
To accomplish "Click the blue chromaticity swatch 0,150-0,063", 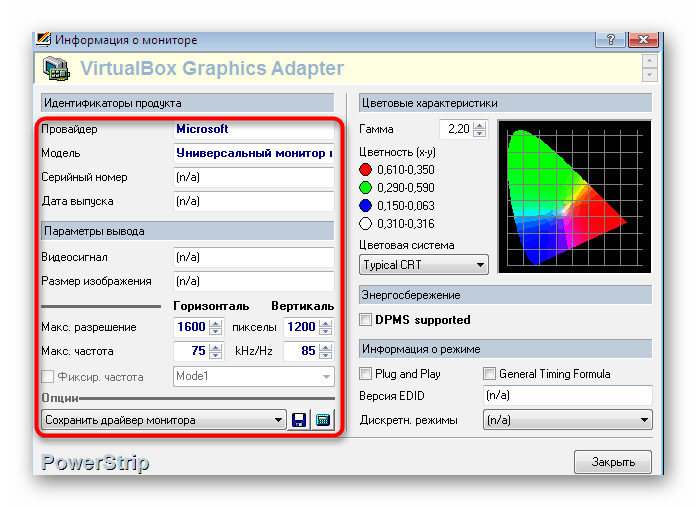I will click(x=365, y=206).
